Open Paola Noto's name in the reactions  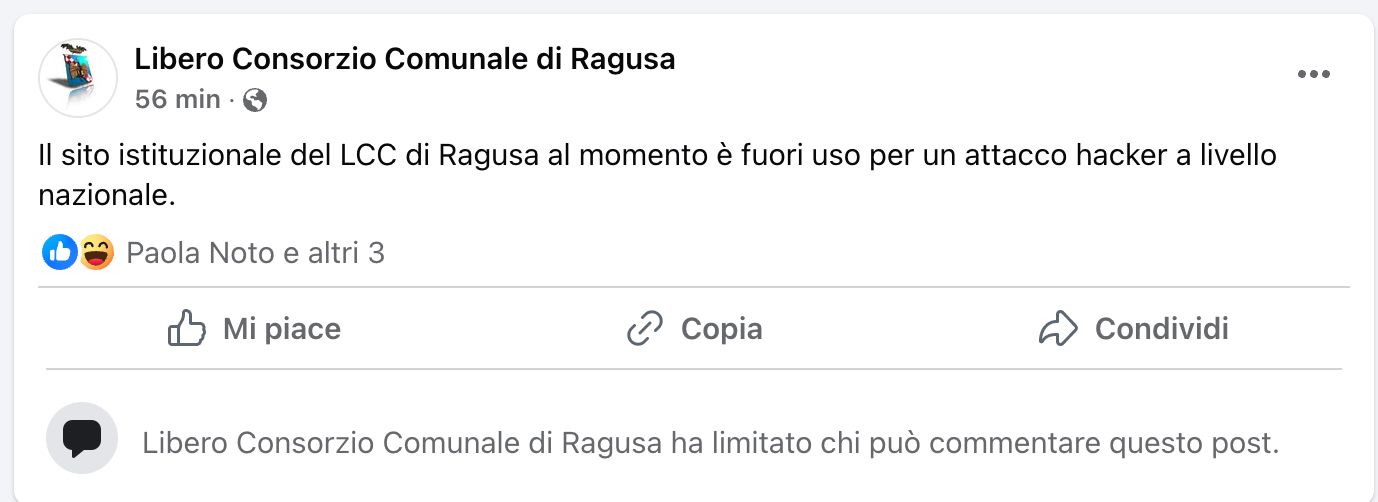click(200, 253)
